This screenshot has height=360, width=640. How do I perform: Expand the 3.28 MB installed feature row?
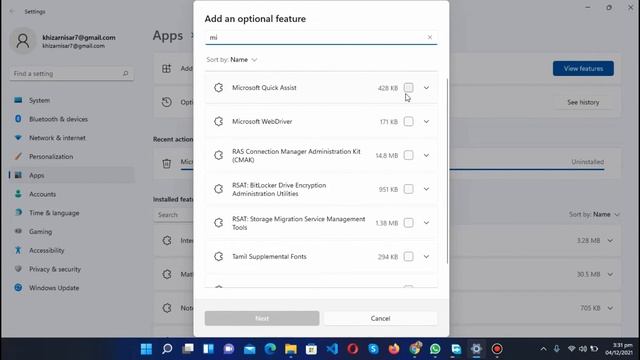tap(610, 241)
